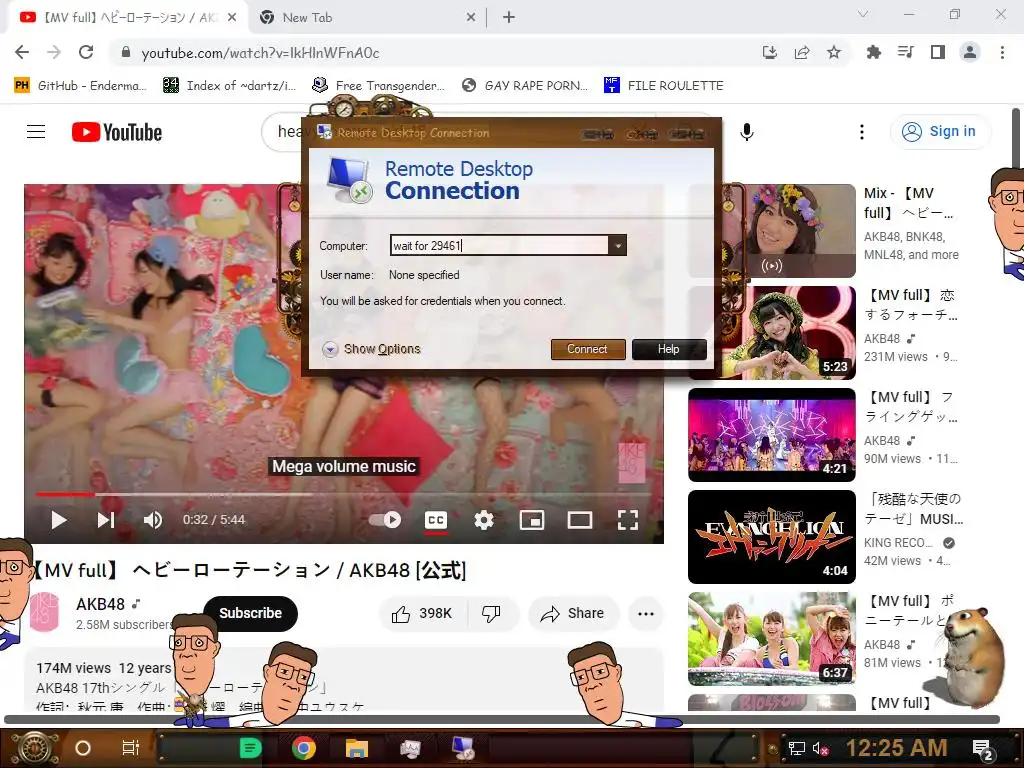This screenshot has height=768, width=1024.
Task: Open a new Chrome tab with plus
Action: pos(509,18)
